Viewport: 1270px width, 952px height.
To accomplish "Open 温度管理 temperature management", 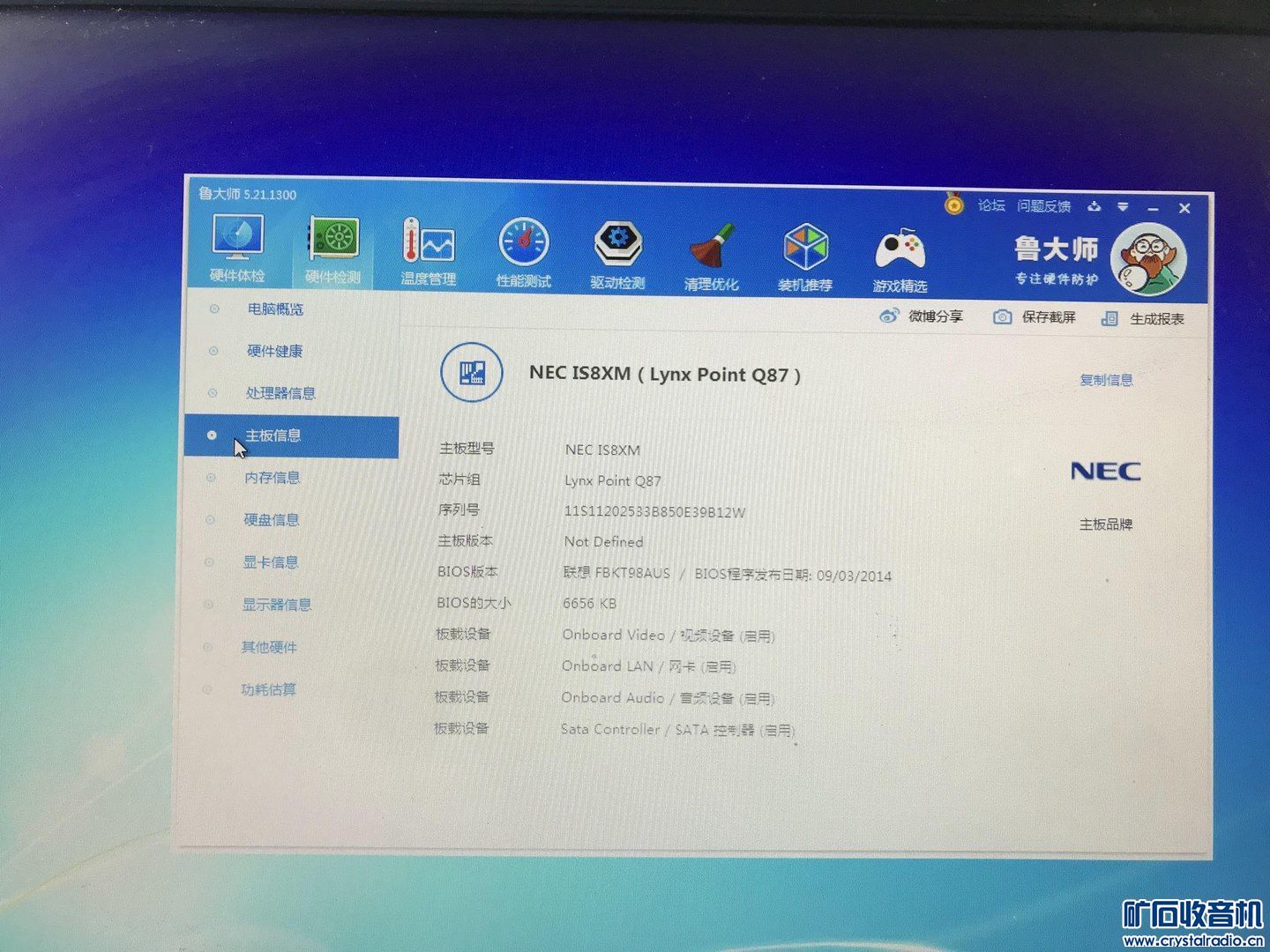I will point(428,252).
